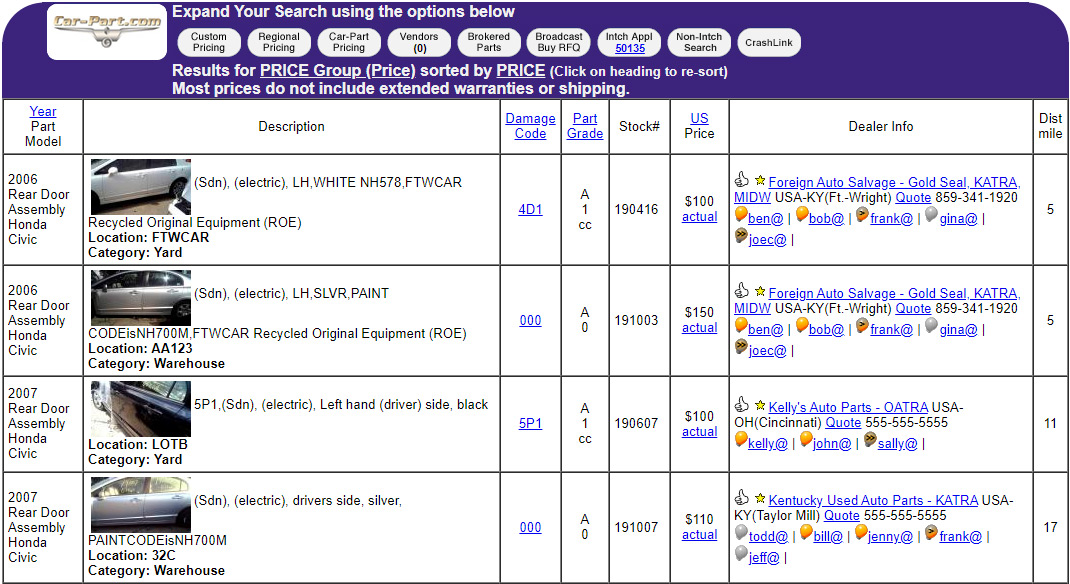Click the thumbs-up icon next to Kentucky Used Auto Parts

(x=742, y=497)
